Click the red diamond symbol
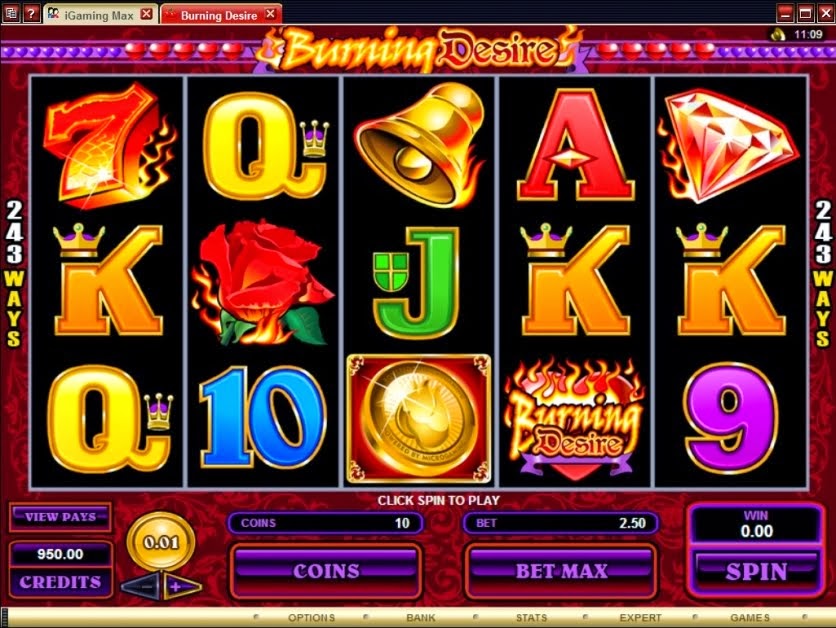 728,145
